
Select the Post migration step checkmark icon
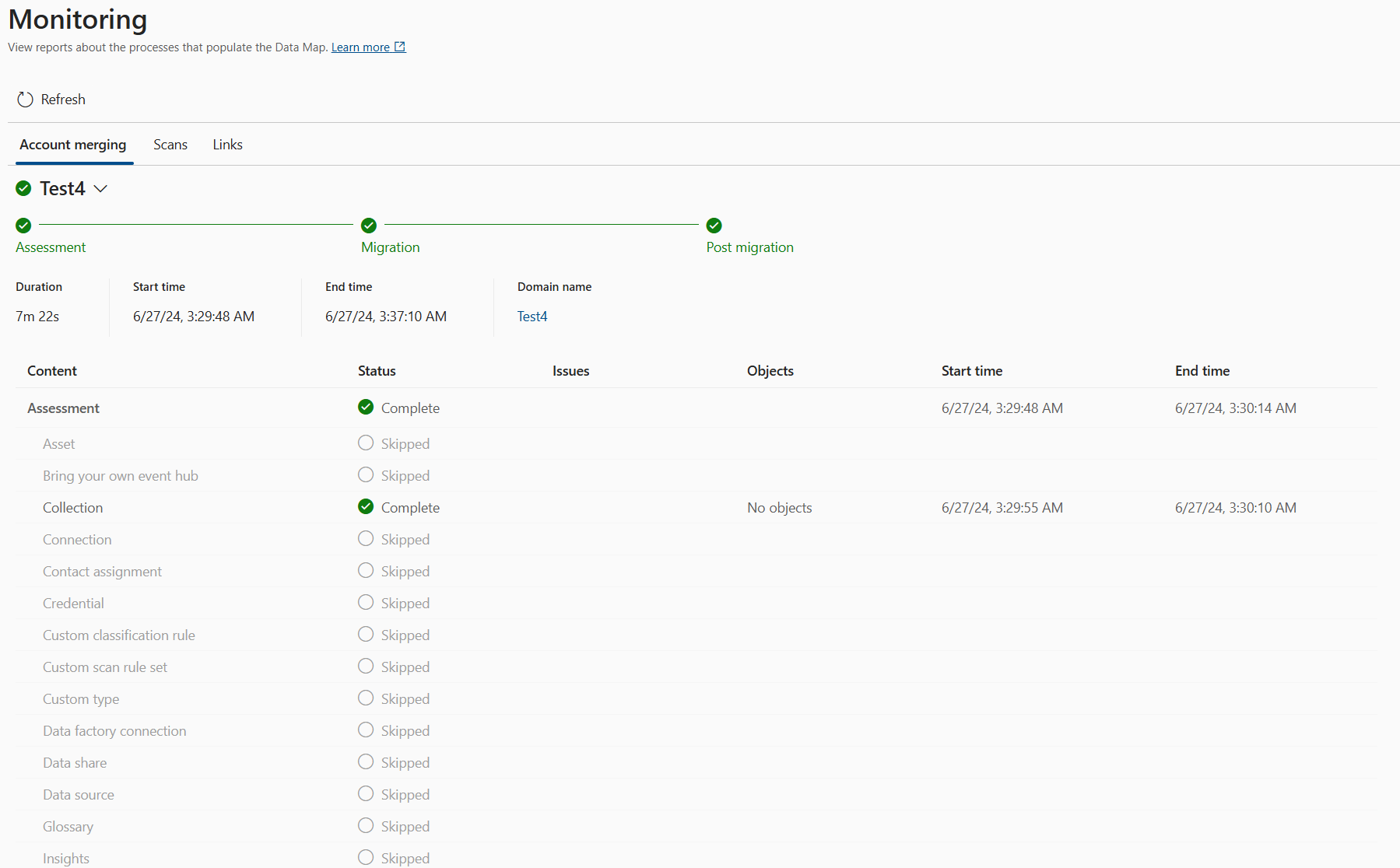pos(714,226)
